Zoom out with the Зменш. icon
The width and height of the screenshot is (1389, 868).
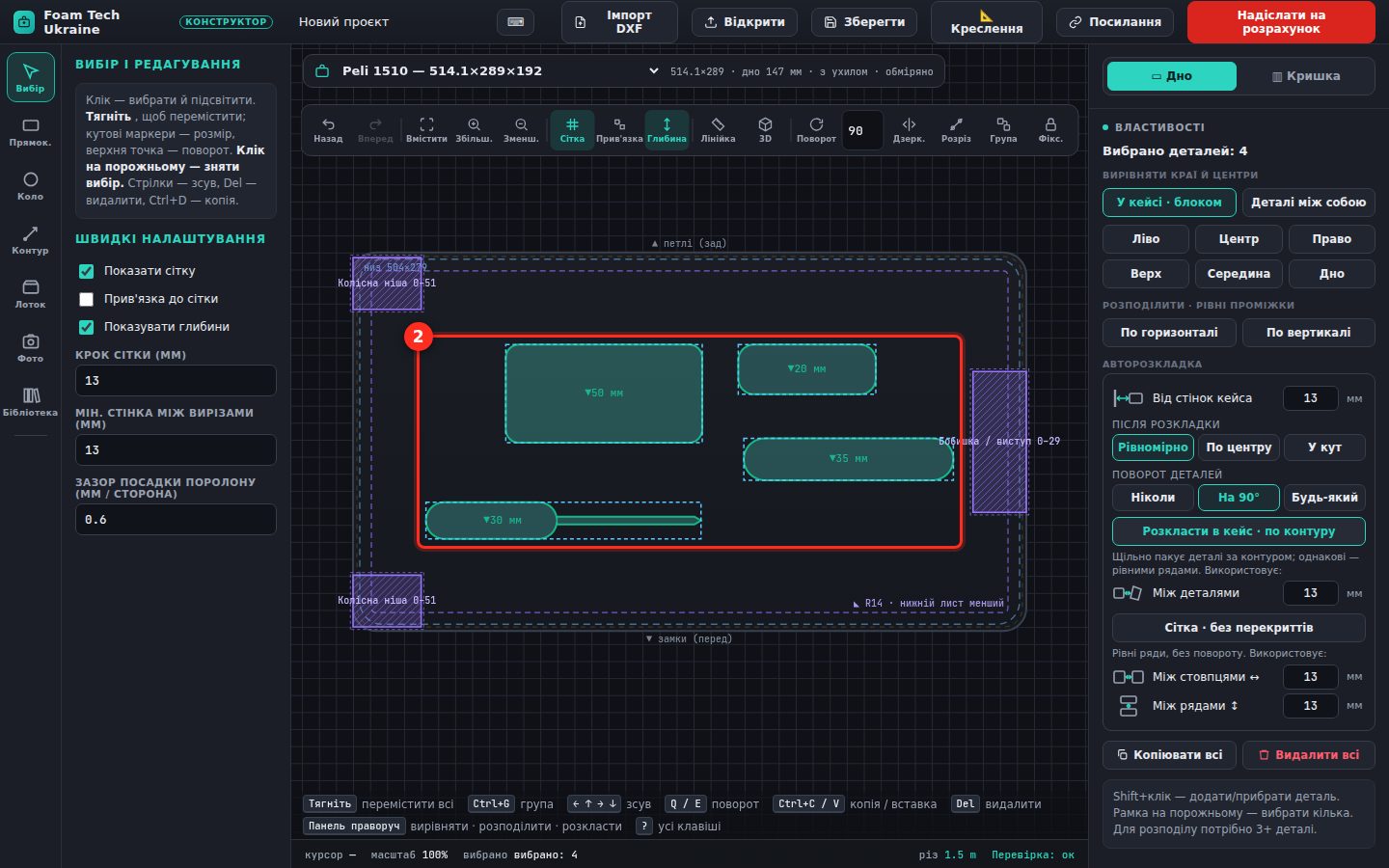coord(521,130)
